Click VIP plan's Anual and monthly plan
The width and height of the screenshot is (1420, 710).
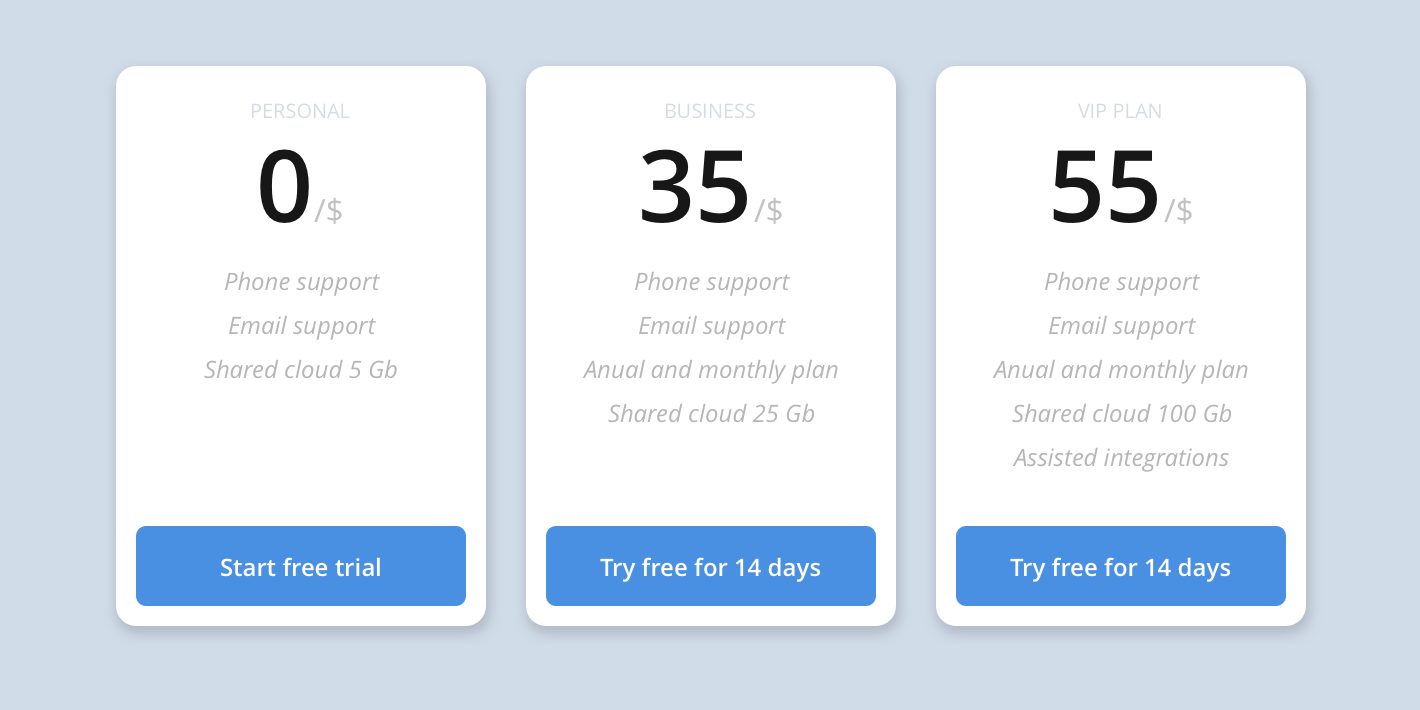tap(1121, 370)
